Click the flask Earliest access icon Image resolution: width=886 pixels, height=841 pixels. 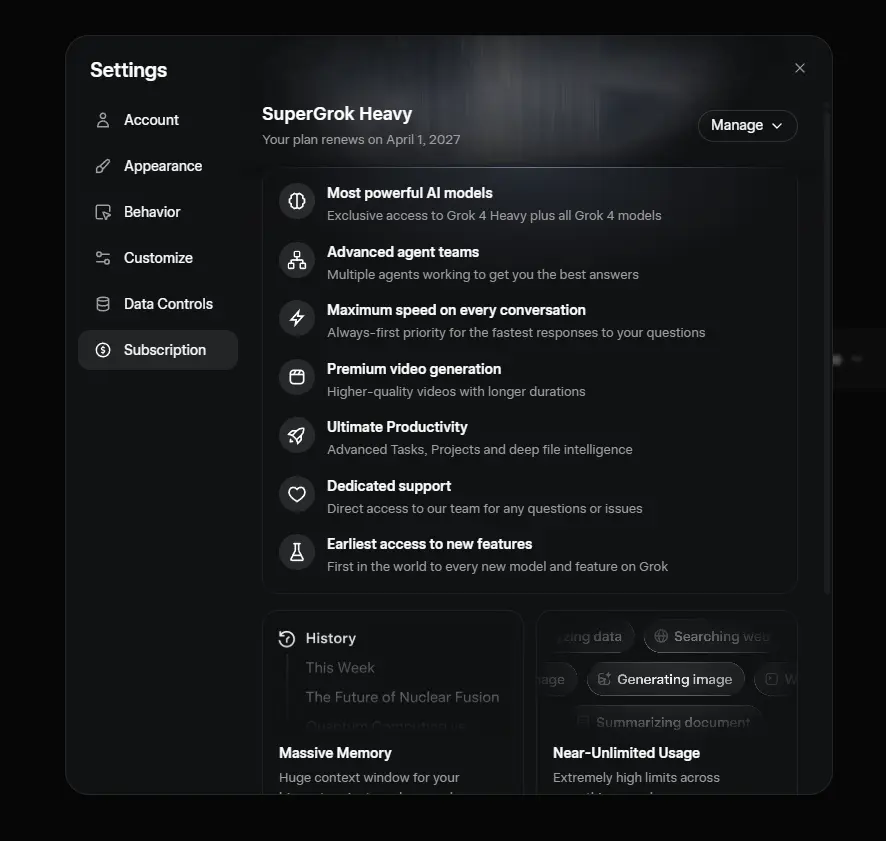[x=297, y=552]
